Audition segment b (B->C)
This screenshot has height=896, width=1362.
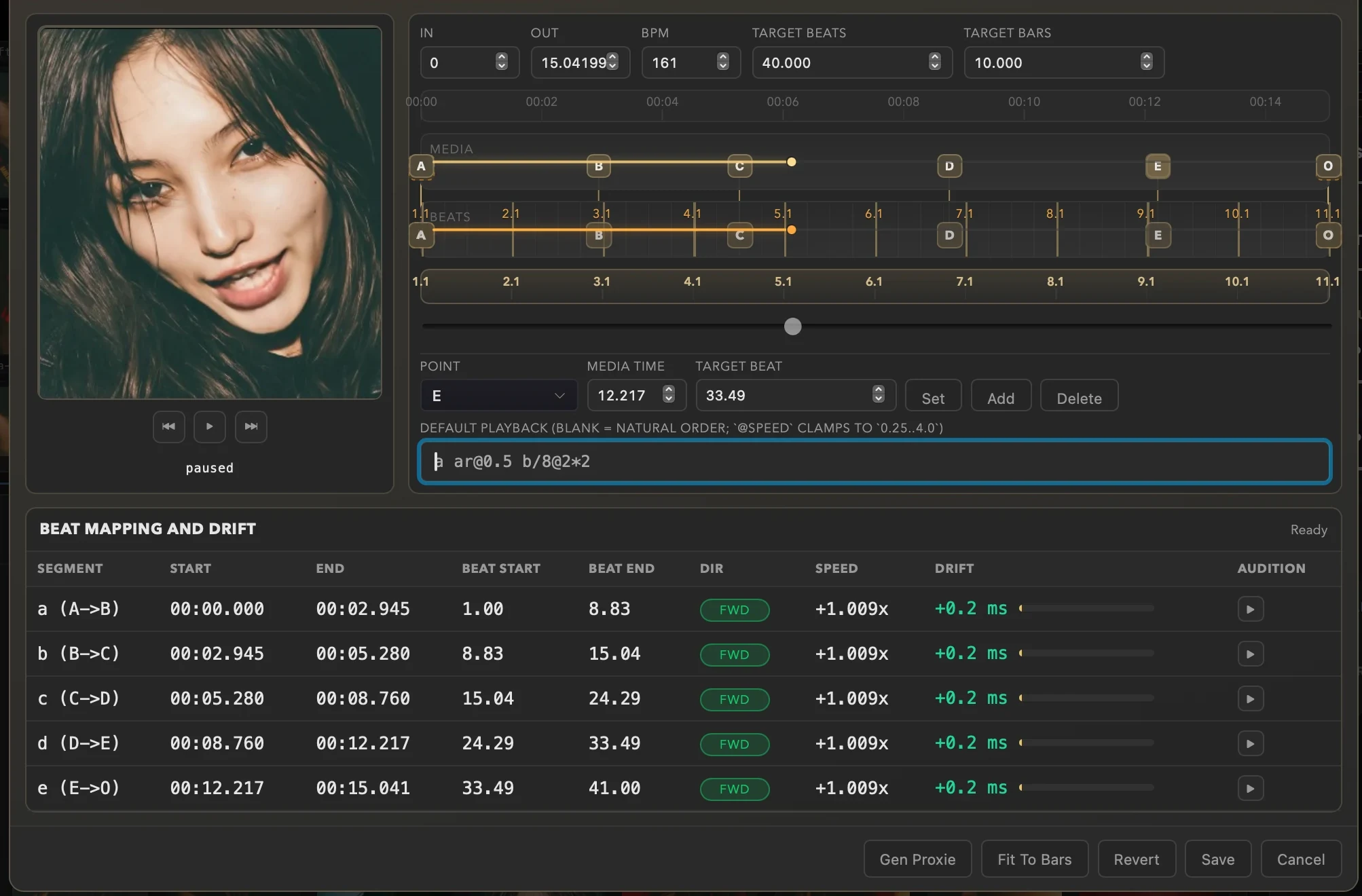[1250, 654]
